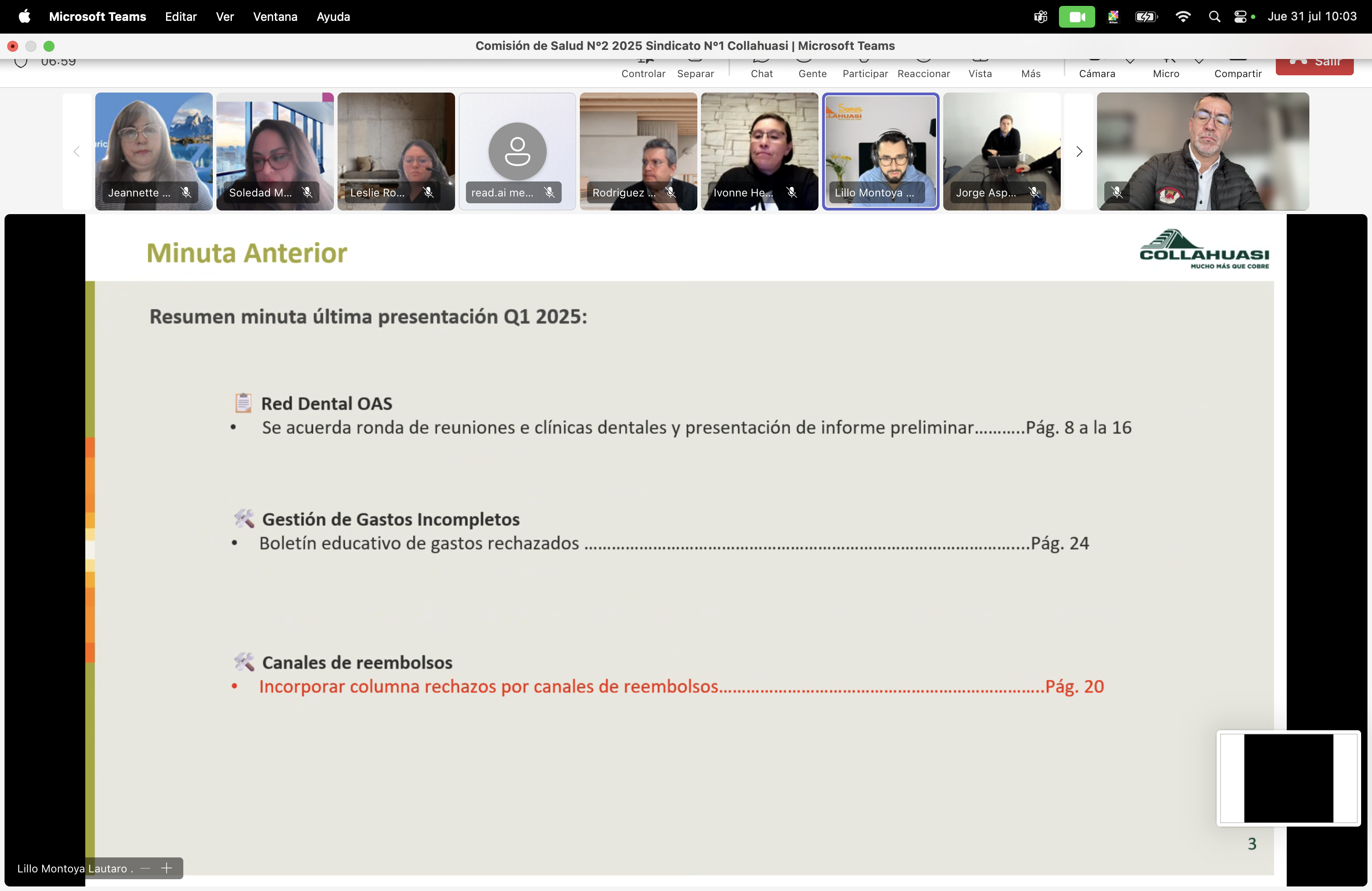Zoom out shared content with minus icon
1372x891 pixels.
point(145,868)
